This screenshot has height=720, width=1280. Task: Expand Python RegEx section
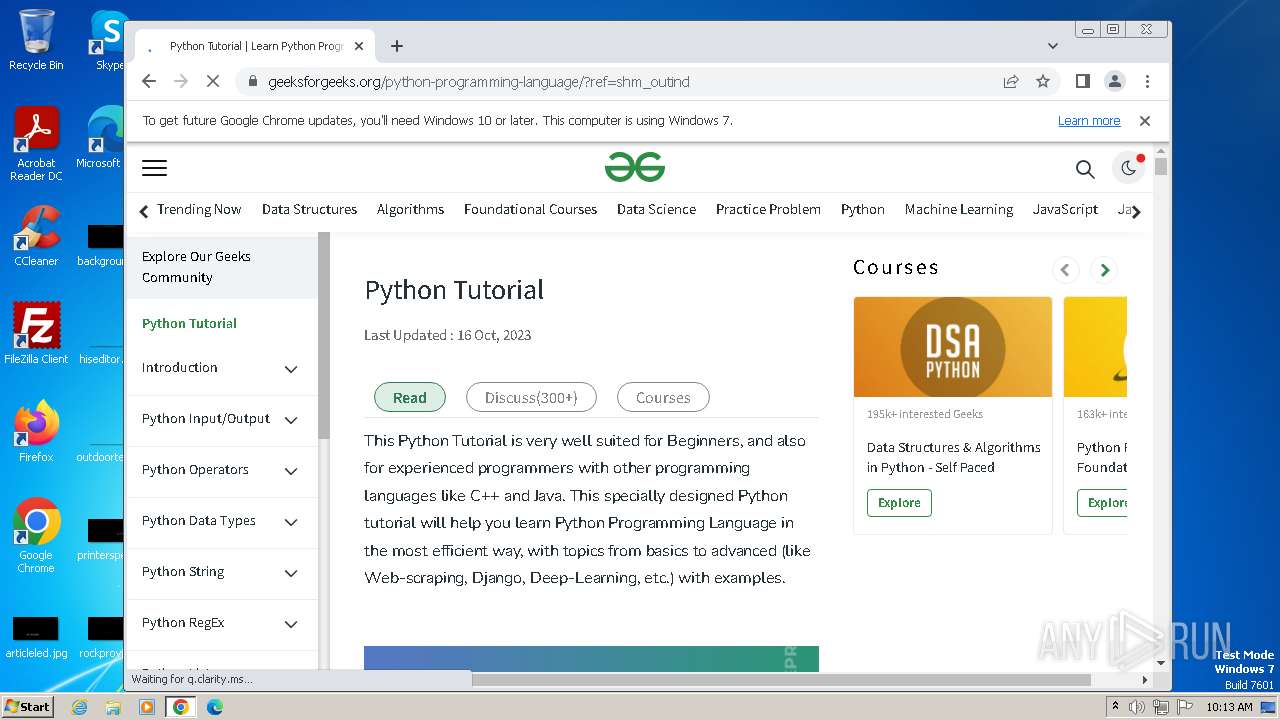point(291,624)
